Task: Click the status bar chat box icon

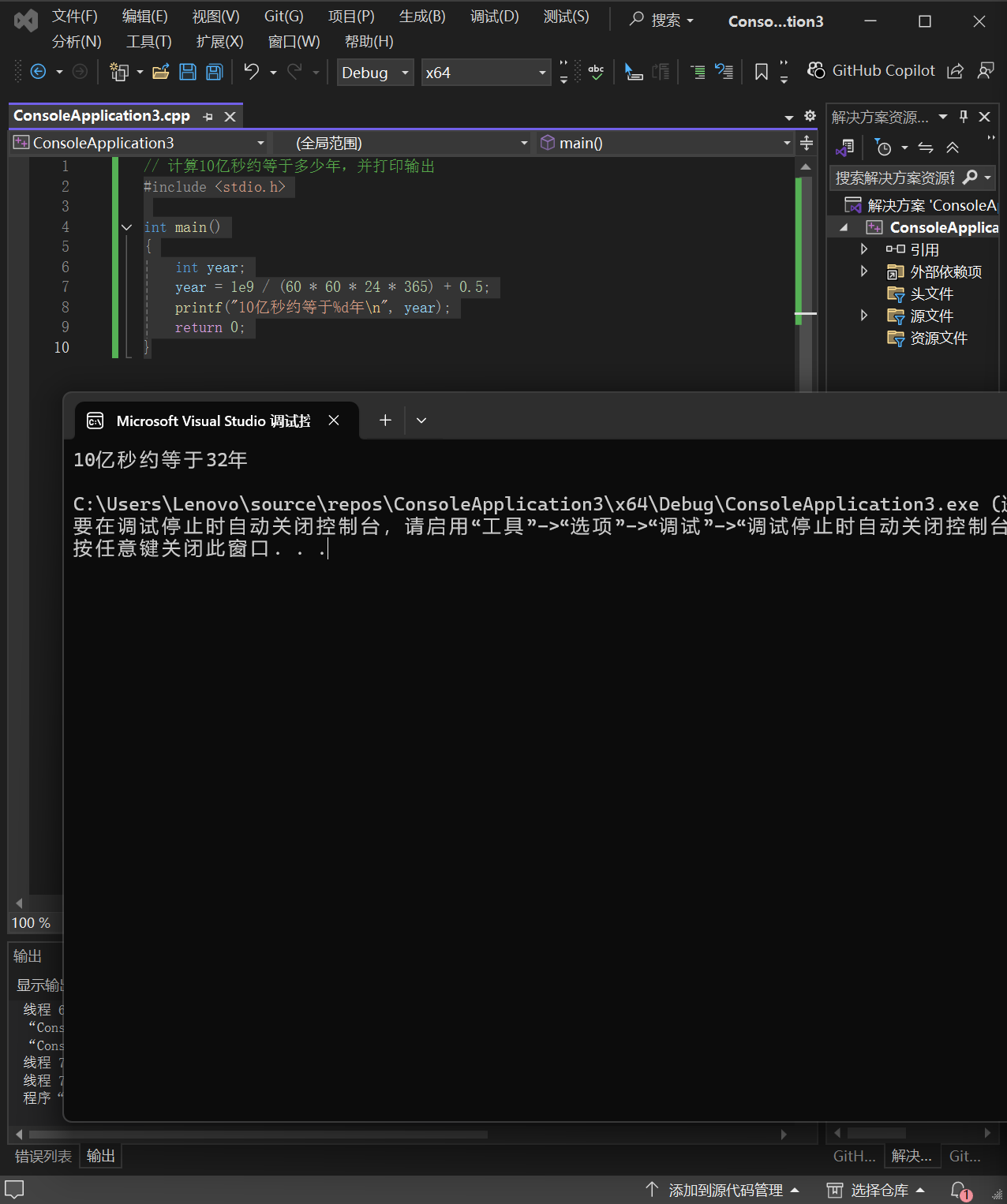Action: tap(14, 1188)
